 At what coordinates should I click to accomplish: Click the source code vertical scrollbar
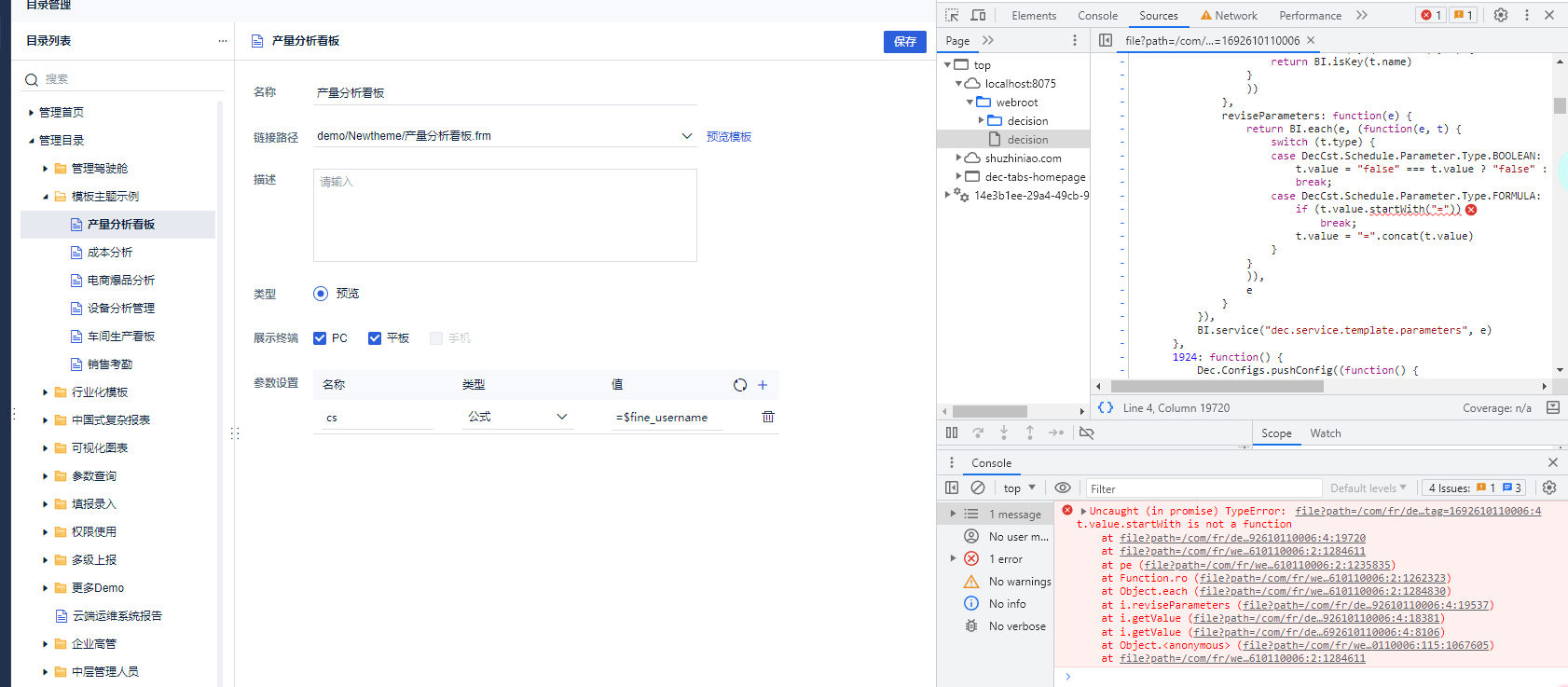coord(1560,105)
